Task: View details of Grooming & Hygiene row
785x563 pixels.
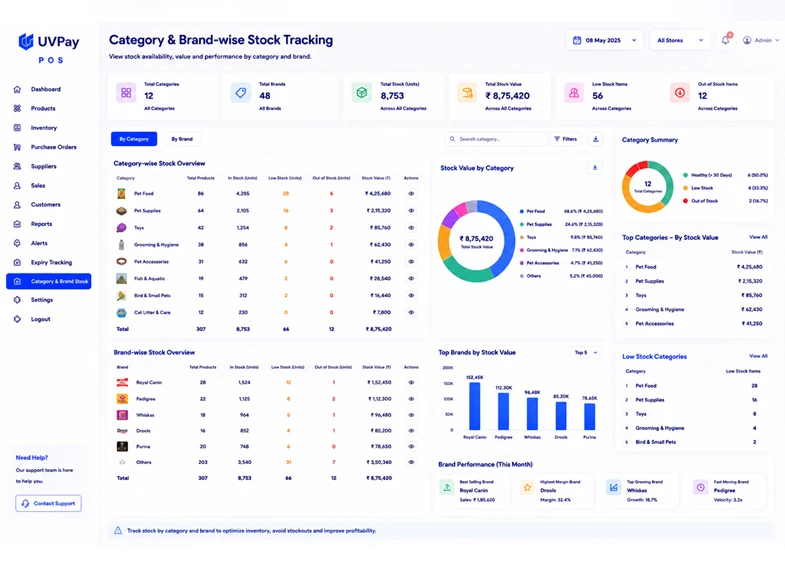Action: 411,245
